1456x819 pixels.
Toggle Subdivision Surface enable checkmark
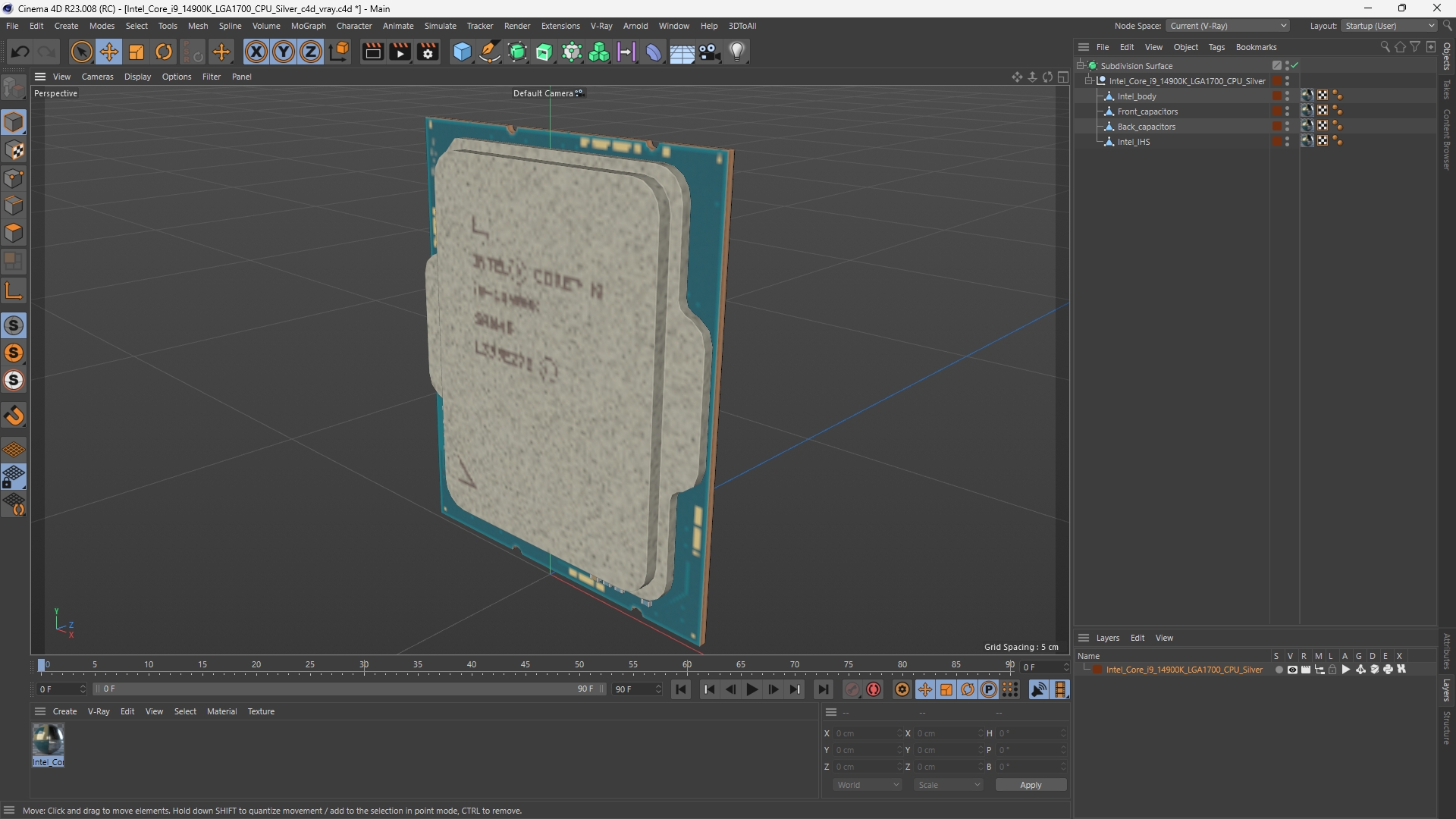[1294, 66]
